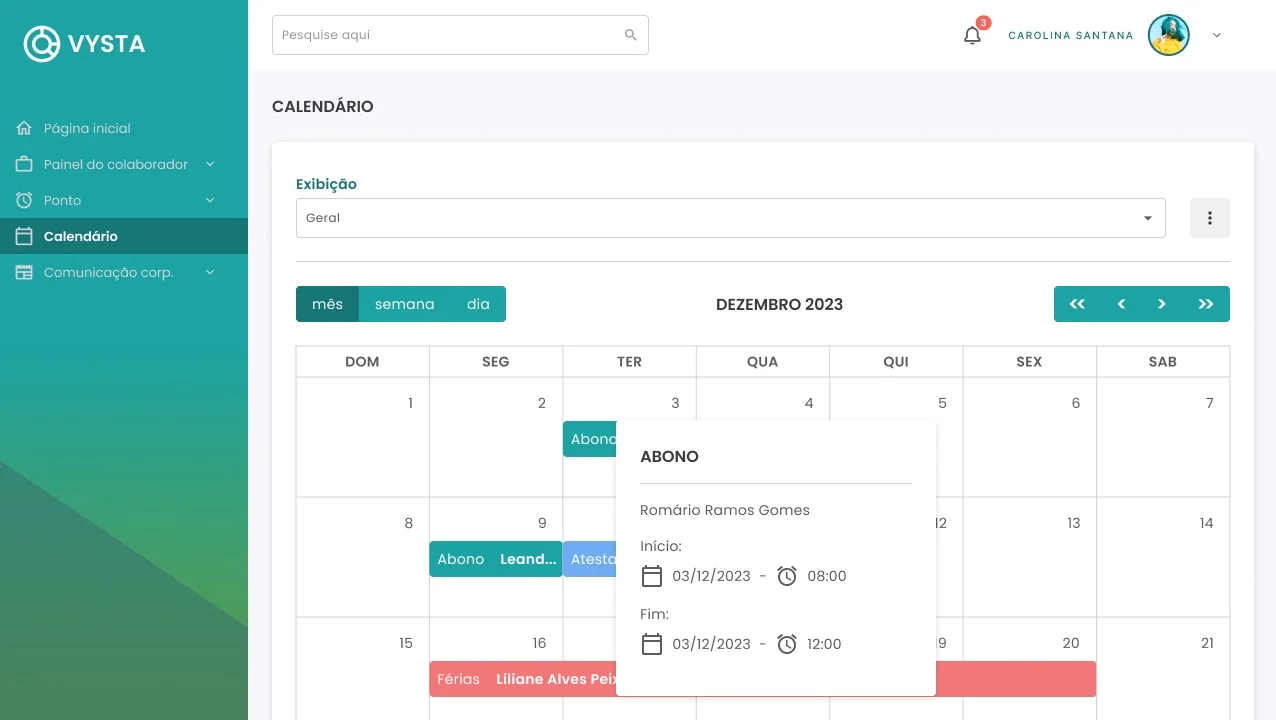Click the SAB column header

coord(1163,362)
